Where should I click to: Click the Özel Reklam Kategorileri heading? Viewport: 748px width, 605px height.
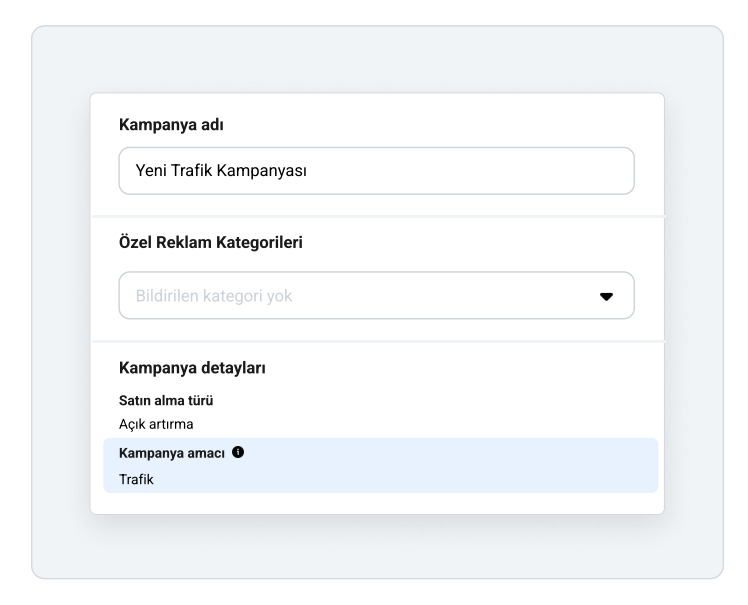tap(210, 242)
